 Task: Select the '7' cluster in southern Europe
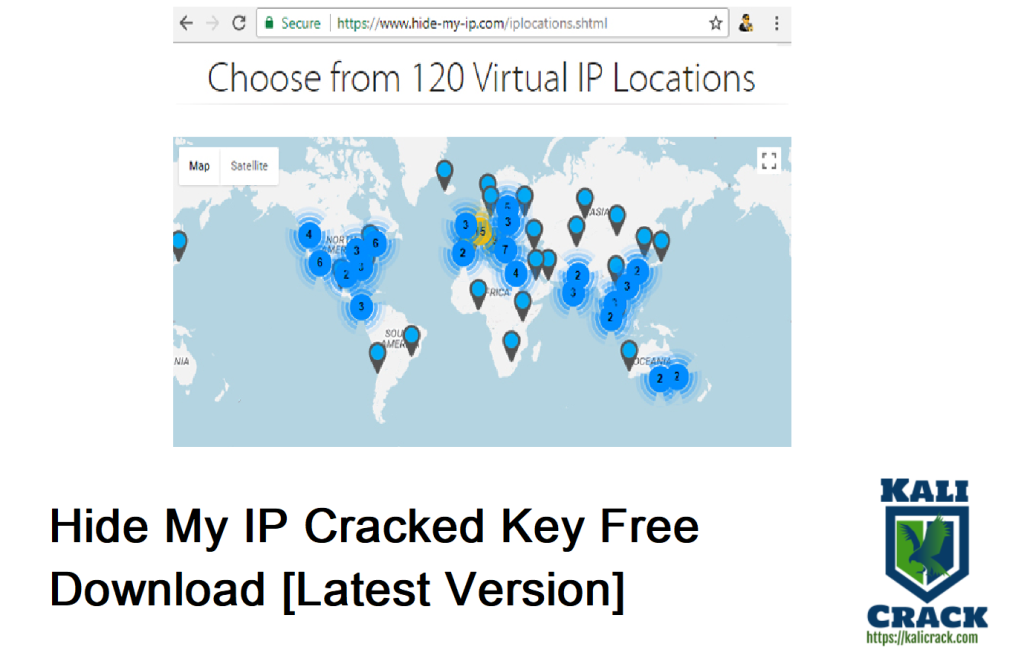505,250
